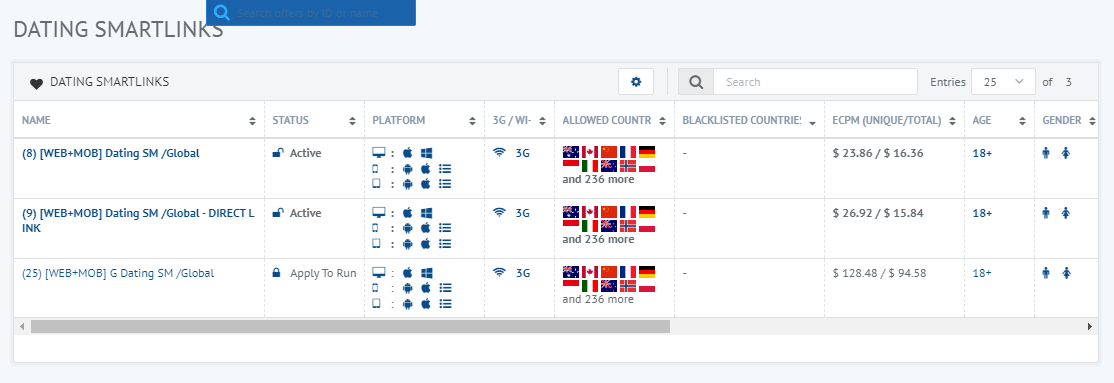The width and height of the screenshot is (1114, 383).
Task: Click right arrow of horizontal table scrollbar
Action: [1090, 327]
